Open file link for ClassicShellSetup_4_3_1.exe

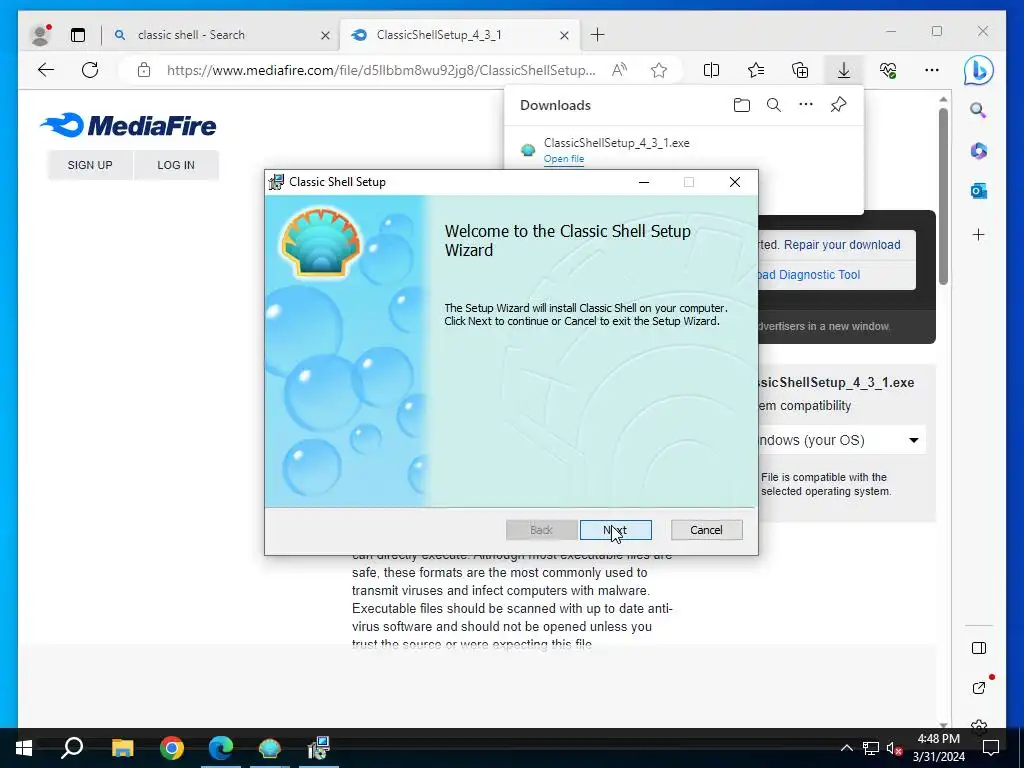coord(564,159)
